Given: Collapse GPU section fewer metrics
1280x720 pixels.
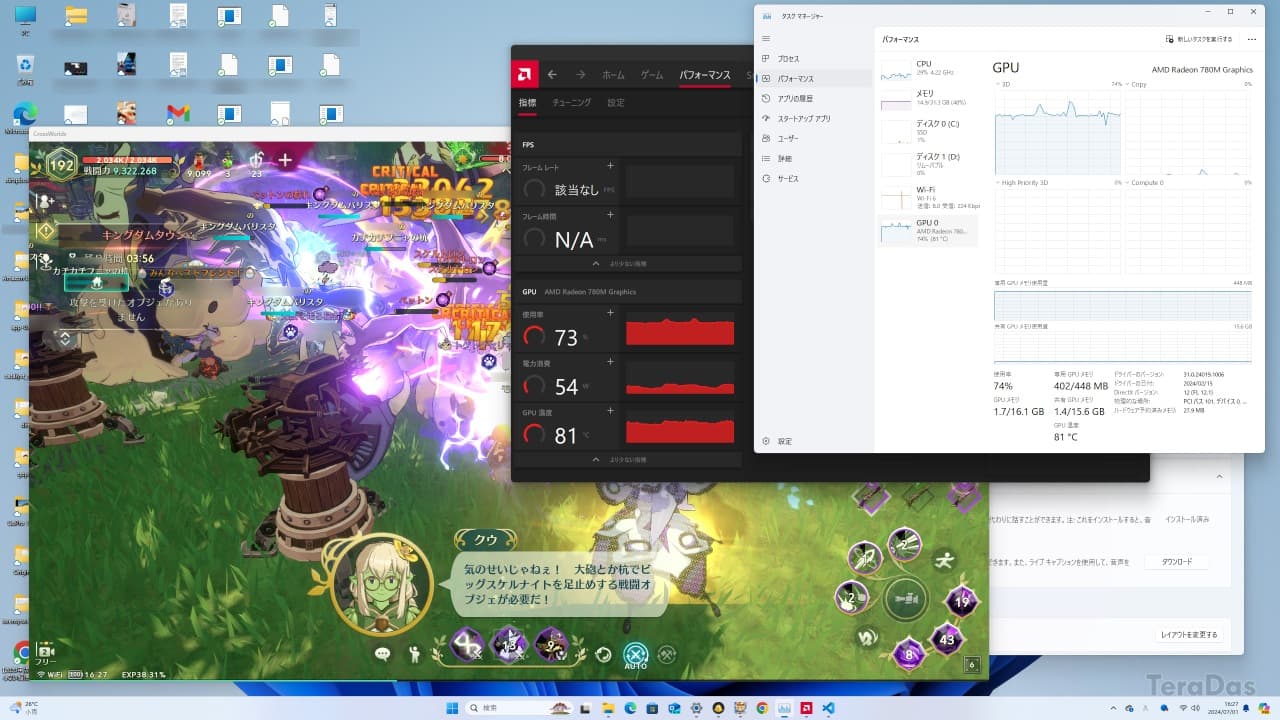Looking at the screenshot, I should click(627, 460).
